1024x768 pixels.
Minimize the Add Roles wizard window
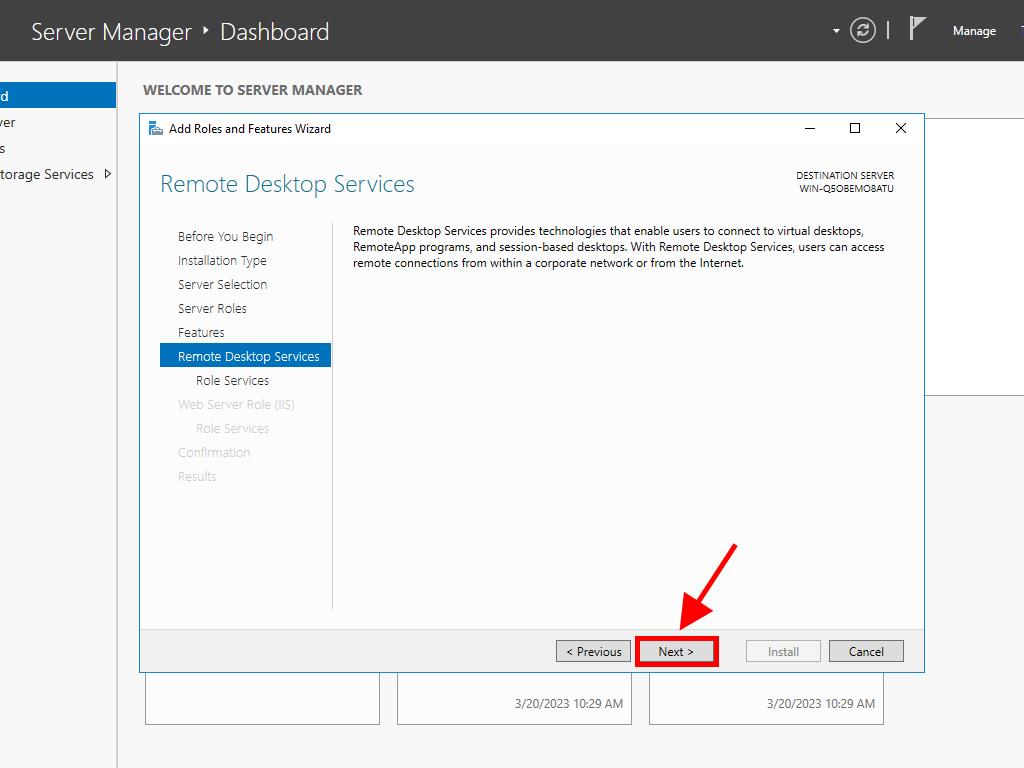coord(808,128)
